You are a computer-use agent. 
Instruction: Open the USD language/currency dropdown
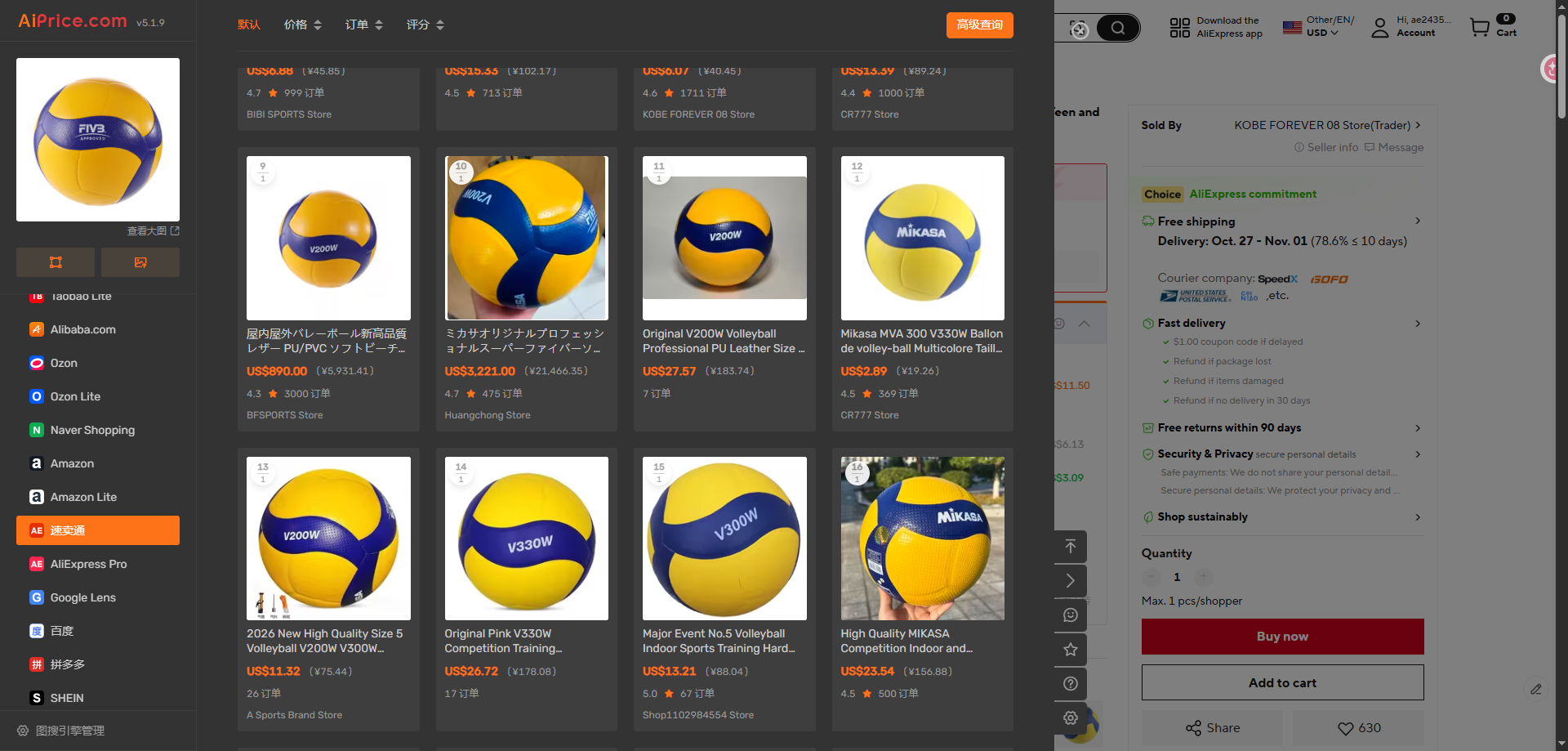[1322, 33]
